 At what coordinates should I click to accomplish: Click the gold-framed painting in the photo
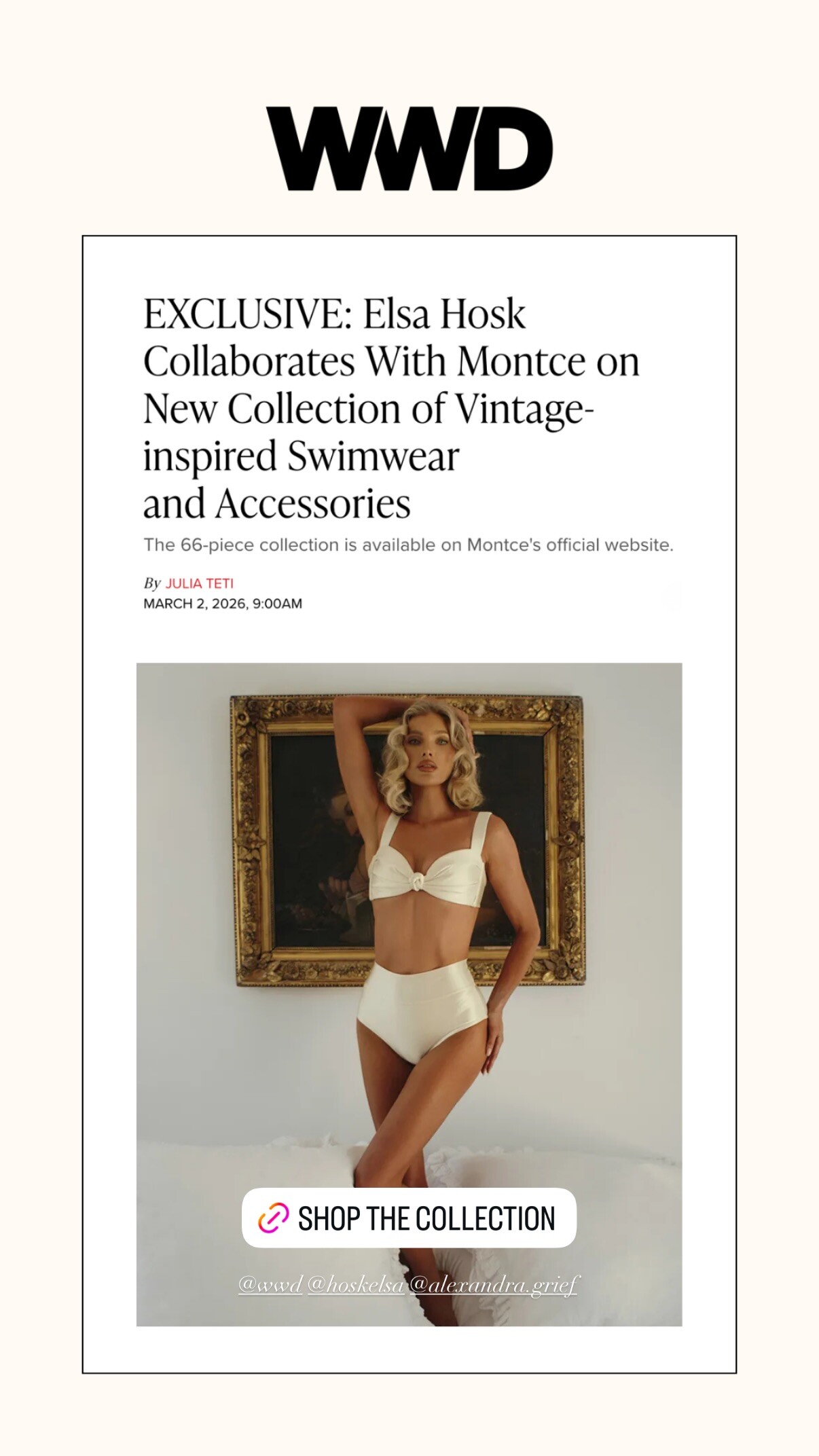408,841
